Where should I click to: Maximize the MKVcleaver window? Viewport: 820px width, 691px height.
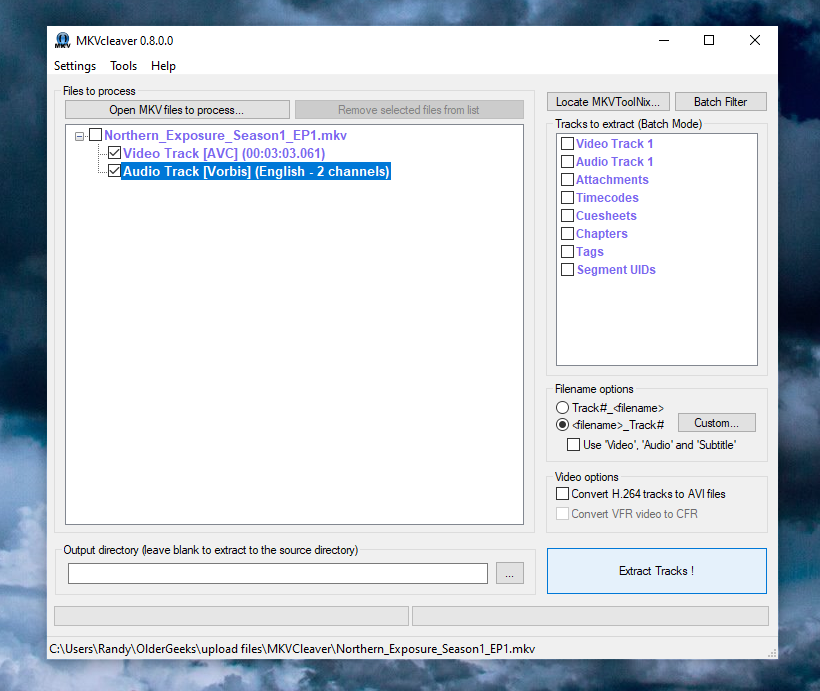click(709, 40)
